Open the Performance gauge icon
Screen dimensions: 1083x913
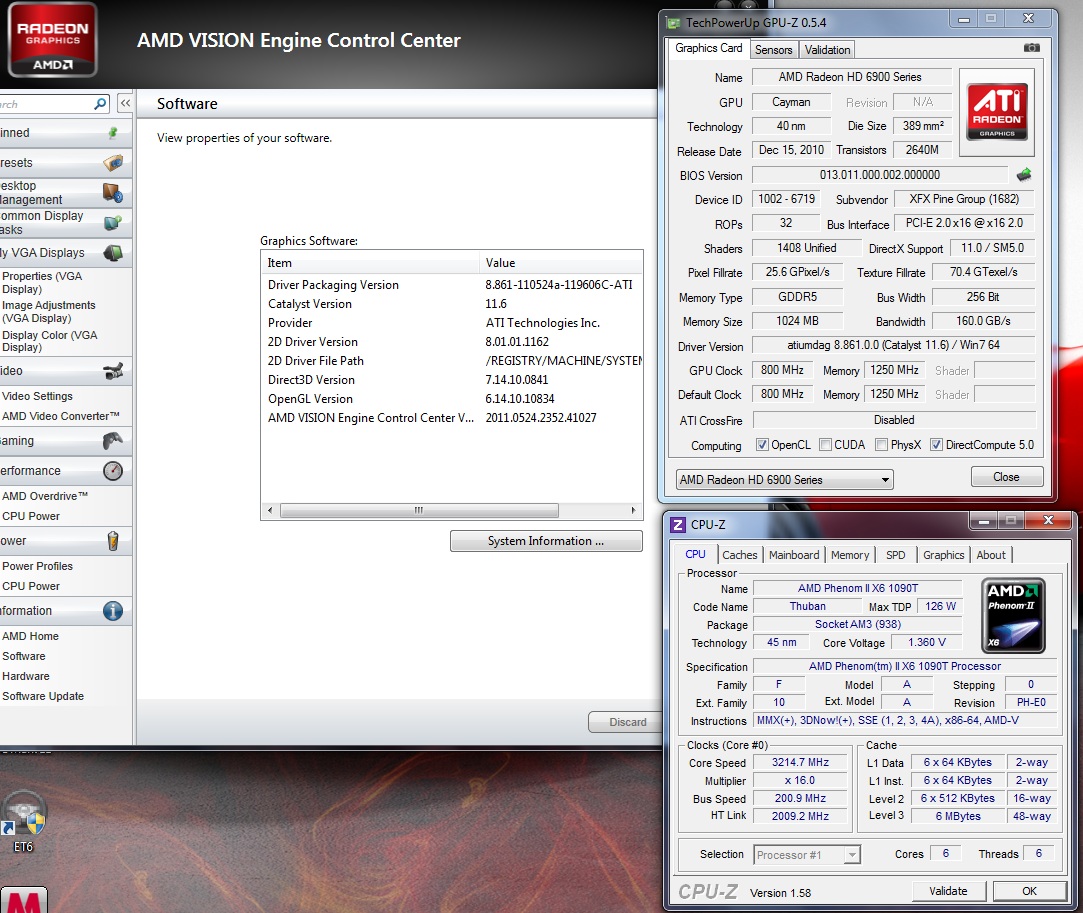[113, 471]
